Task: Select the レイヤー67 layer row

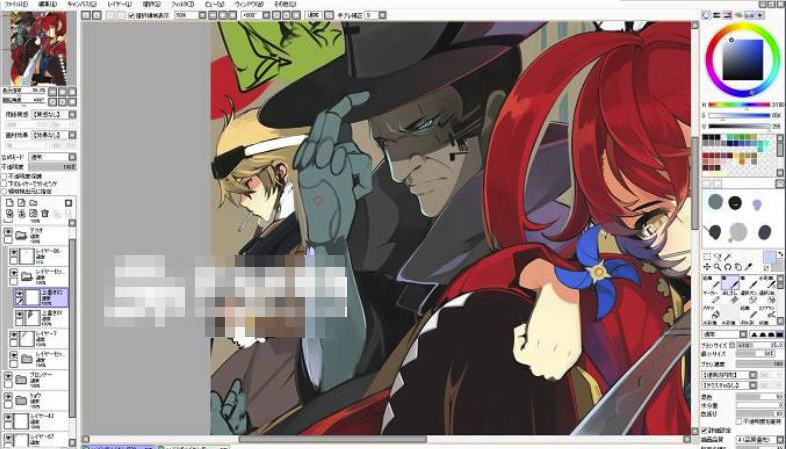Action: pos(35,441)
